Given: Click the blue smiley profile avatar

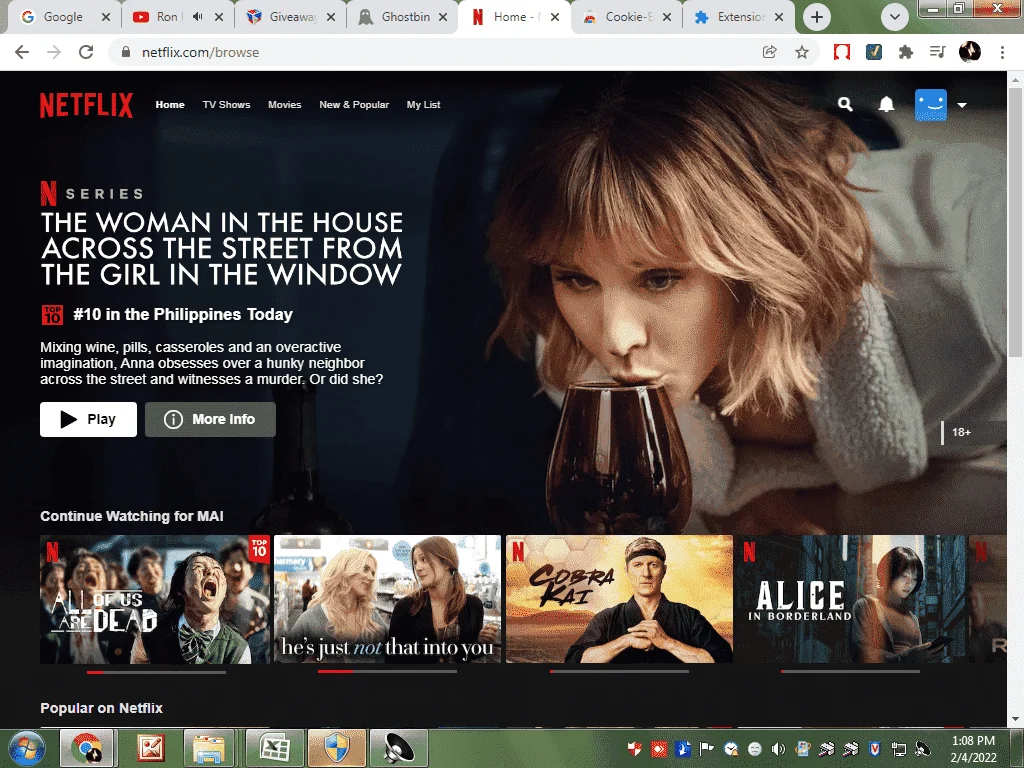Looking at the screenshot, I should click(x=931, y=104).
